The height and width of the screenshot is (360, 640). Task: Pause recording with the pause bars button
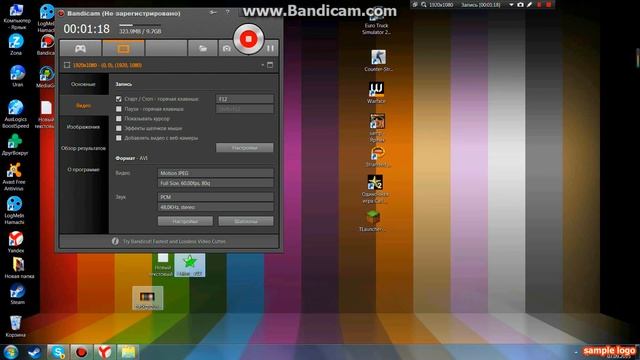click(x=270, y=48)
